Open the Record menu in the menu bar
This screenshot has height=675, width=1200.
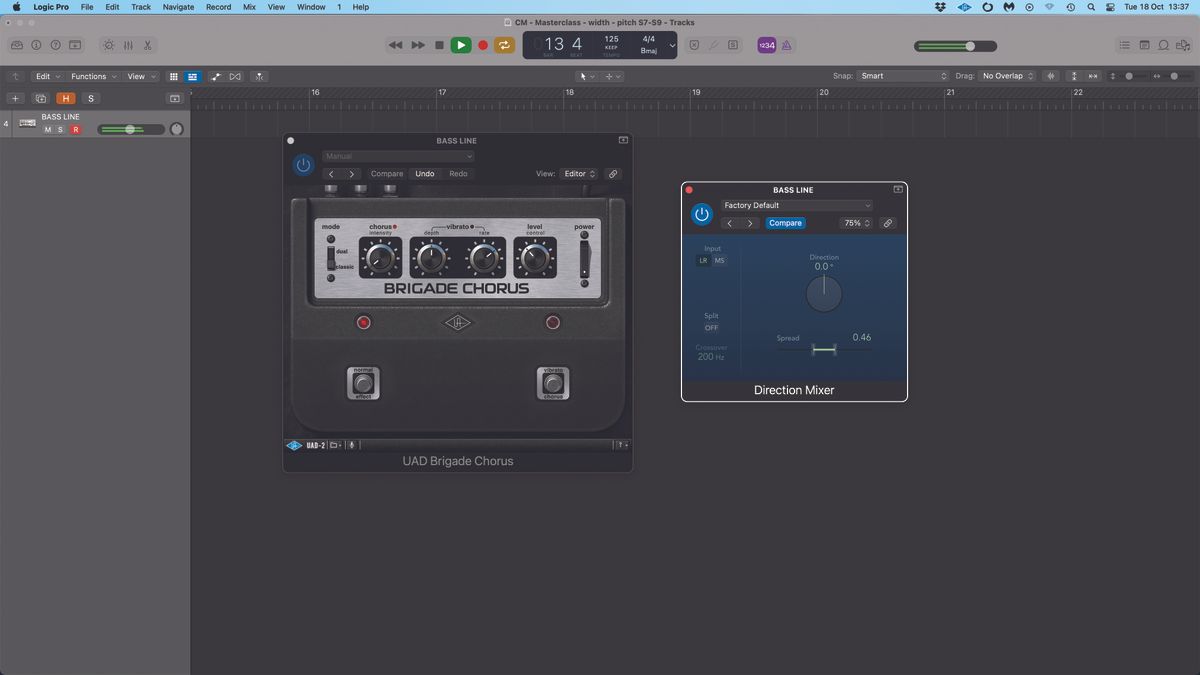tap(218, 7)
